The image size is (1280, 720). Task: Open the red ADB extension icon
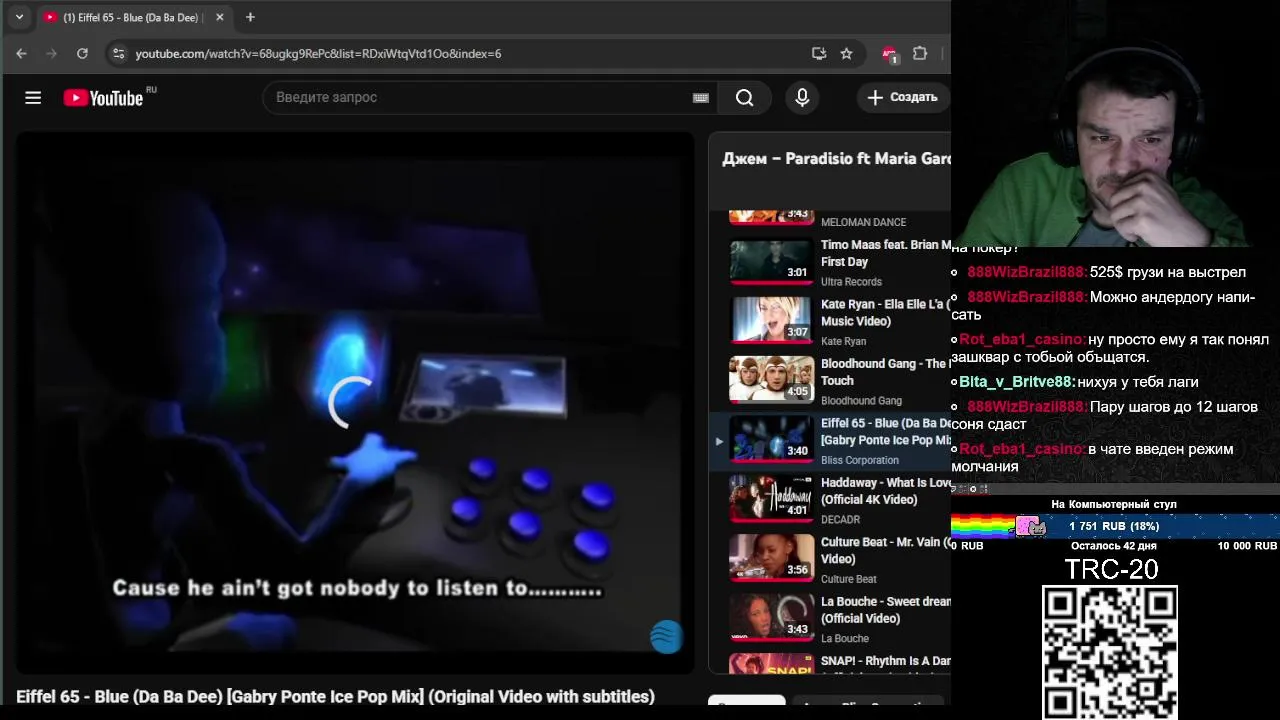[889, 54]
